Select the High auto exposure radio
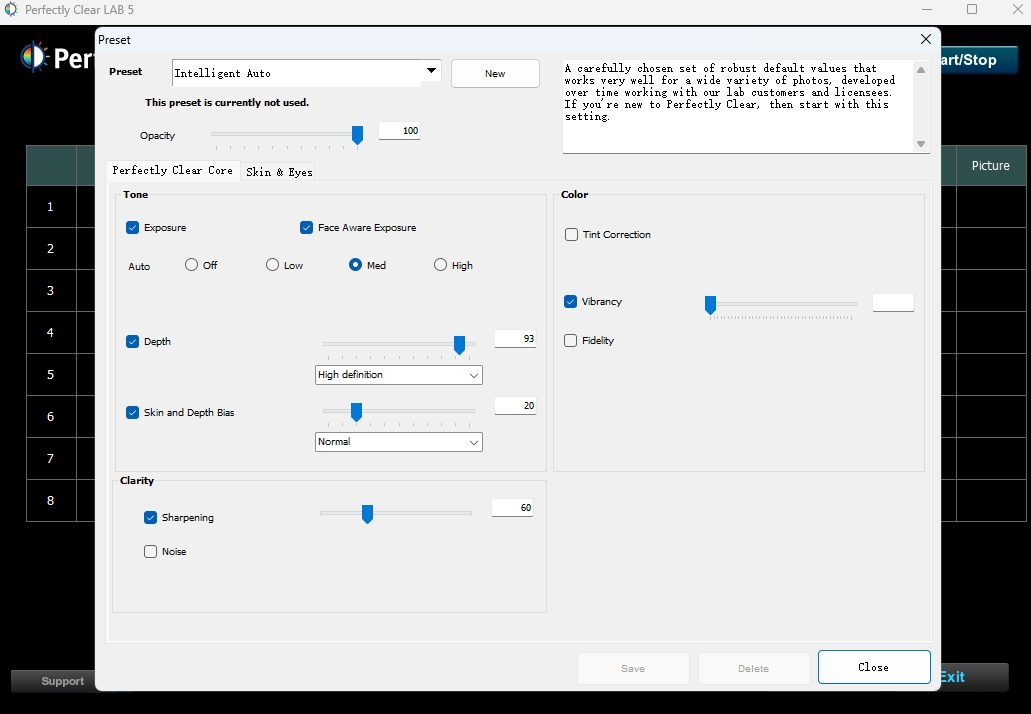 [440, 264]
